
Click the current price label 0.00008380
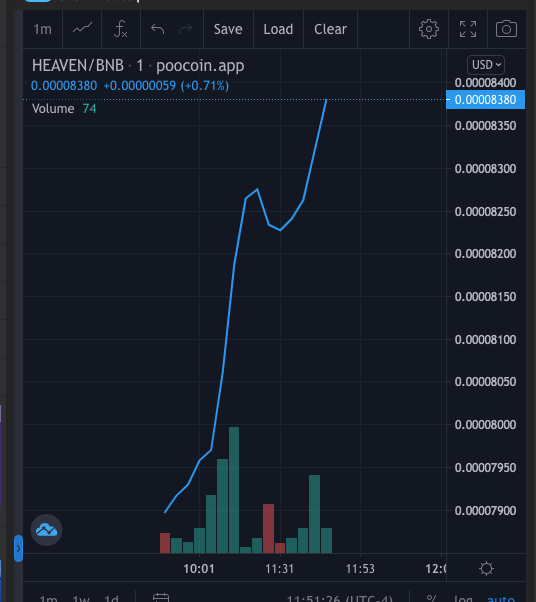(485, 100)
